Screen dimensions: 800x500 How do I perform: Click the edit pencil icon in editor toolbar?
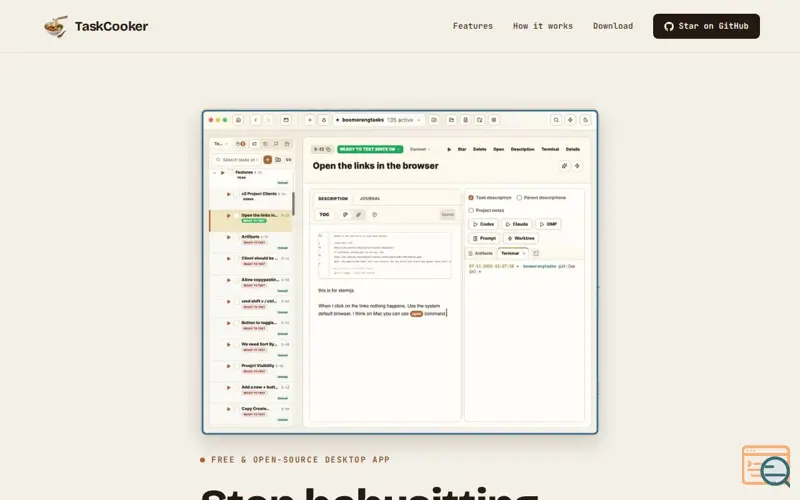pos(359,215)
